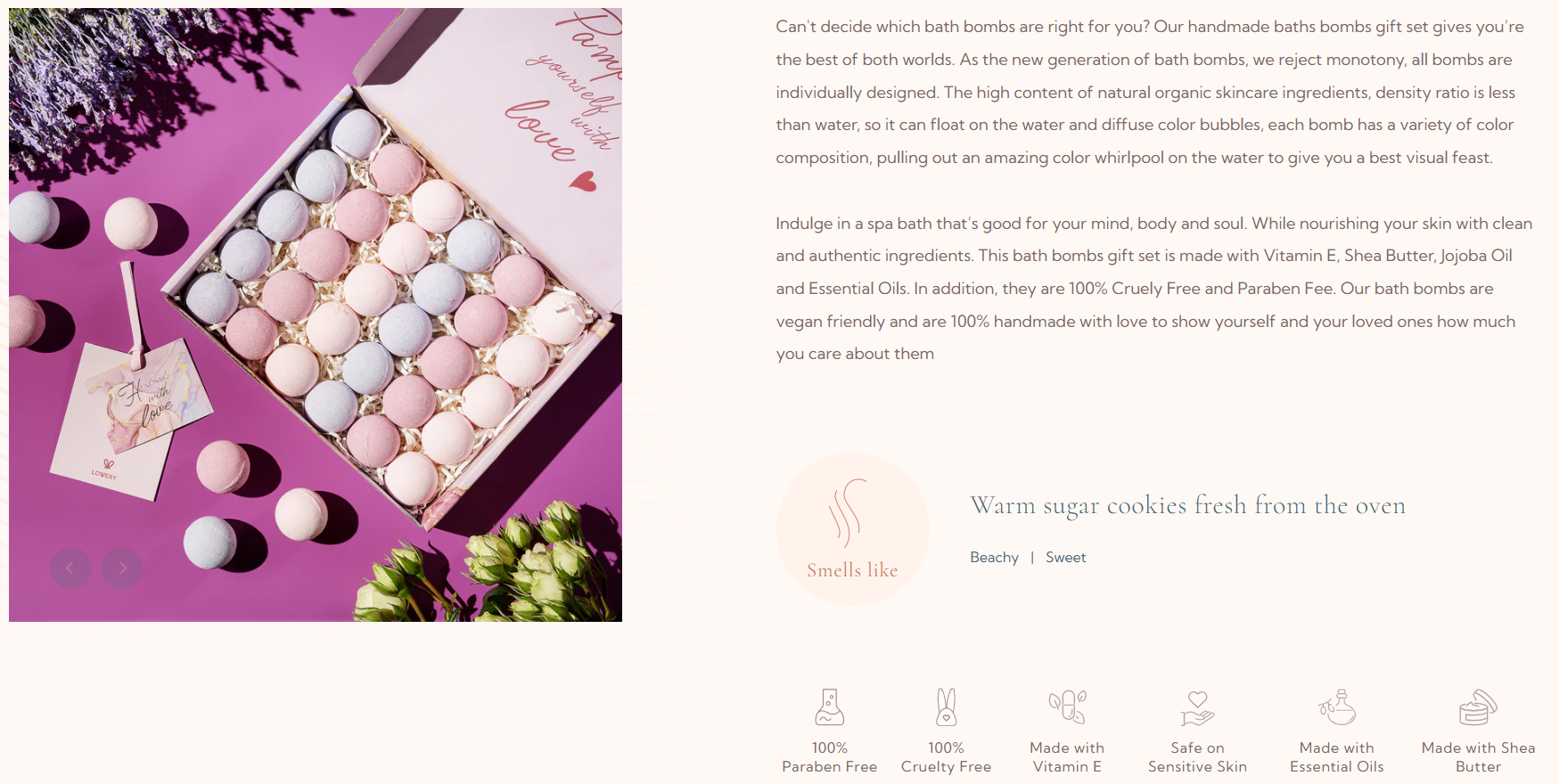1559x784 pixels.
Task: Click the bath bombs product photo
Action: pyautogui.click(x=316, y=314)
